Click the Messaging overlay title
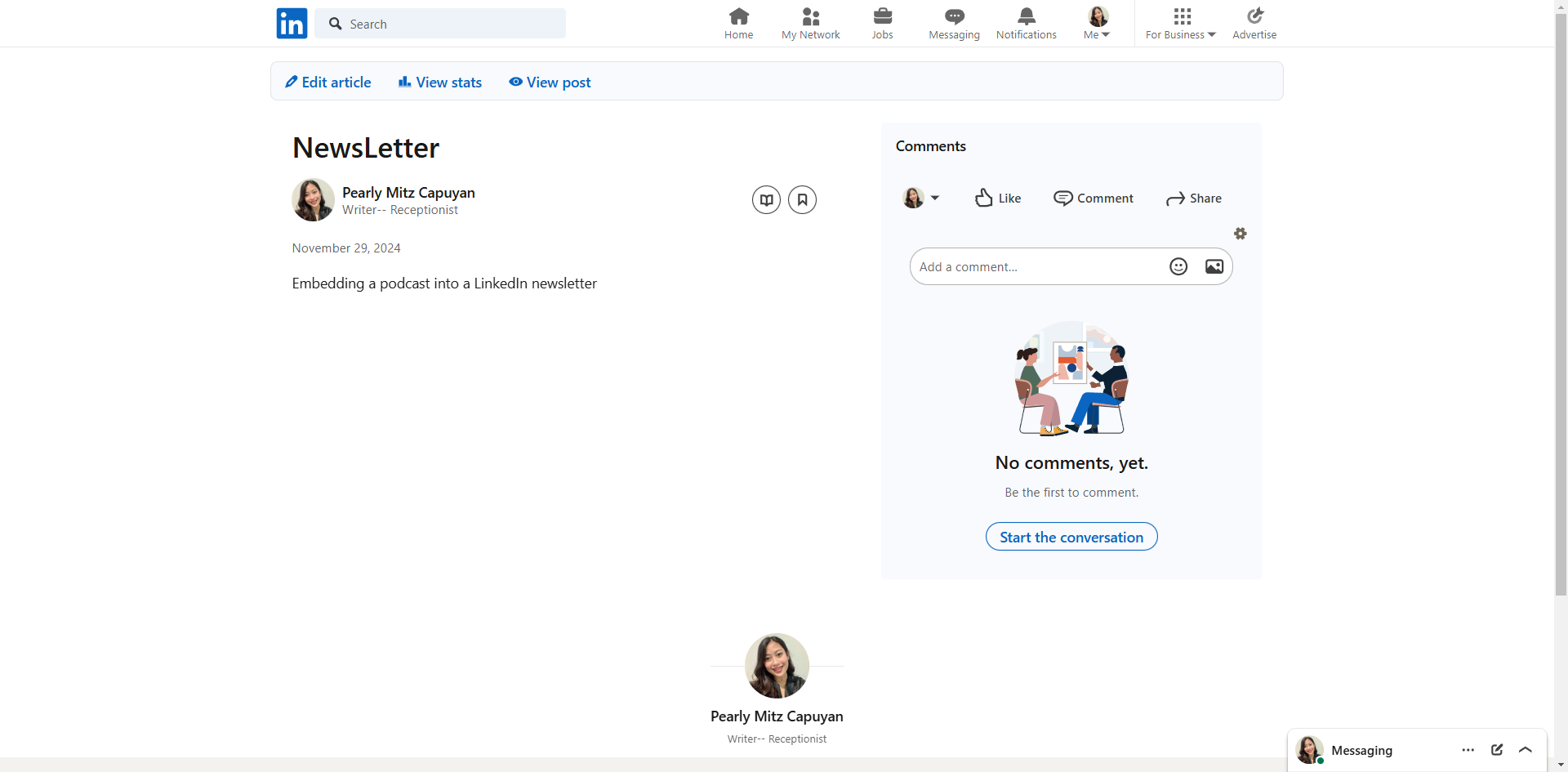The width and height of the screenshot is (1568, 772). pyautogui.click(x=1361, y=751)
